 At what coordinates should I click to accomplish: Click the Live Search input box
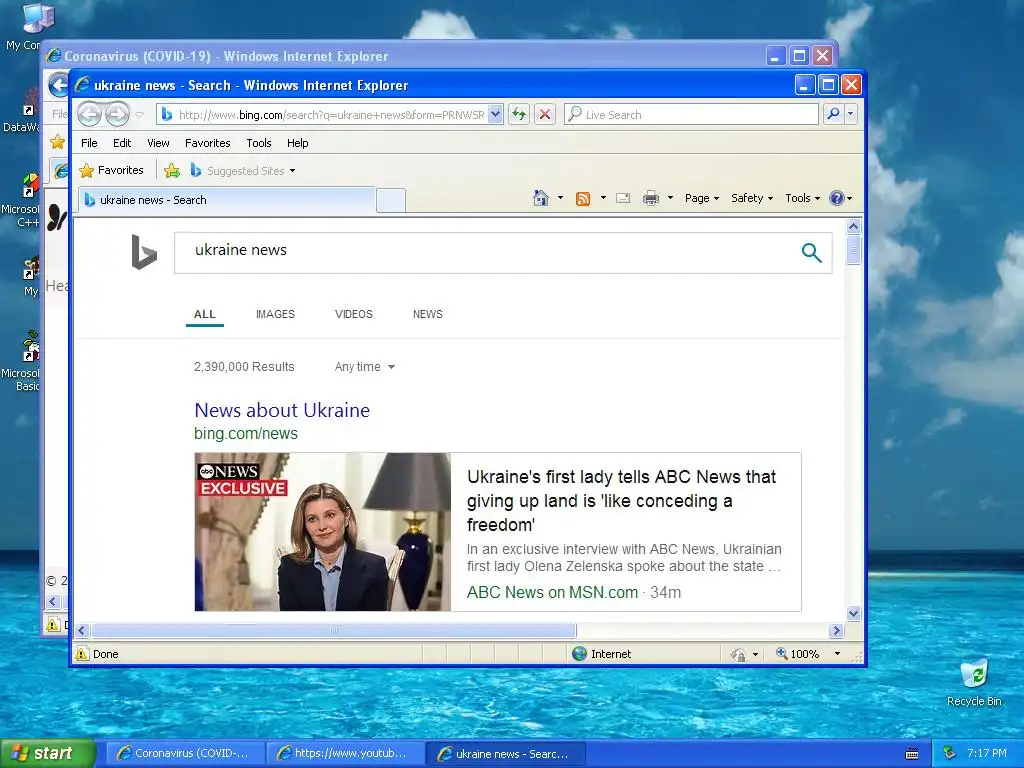[x=691, y=115]
